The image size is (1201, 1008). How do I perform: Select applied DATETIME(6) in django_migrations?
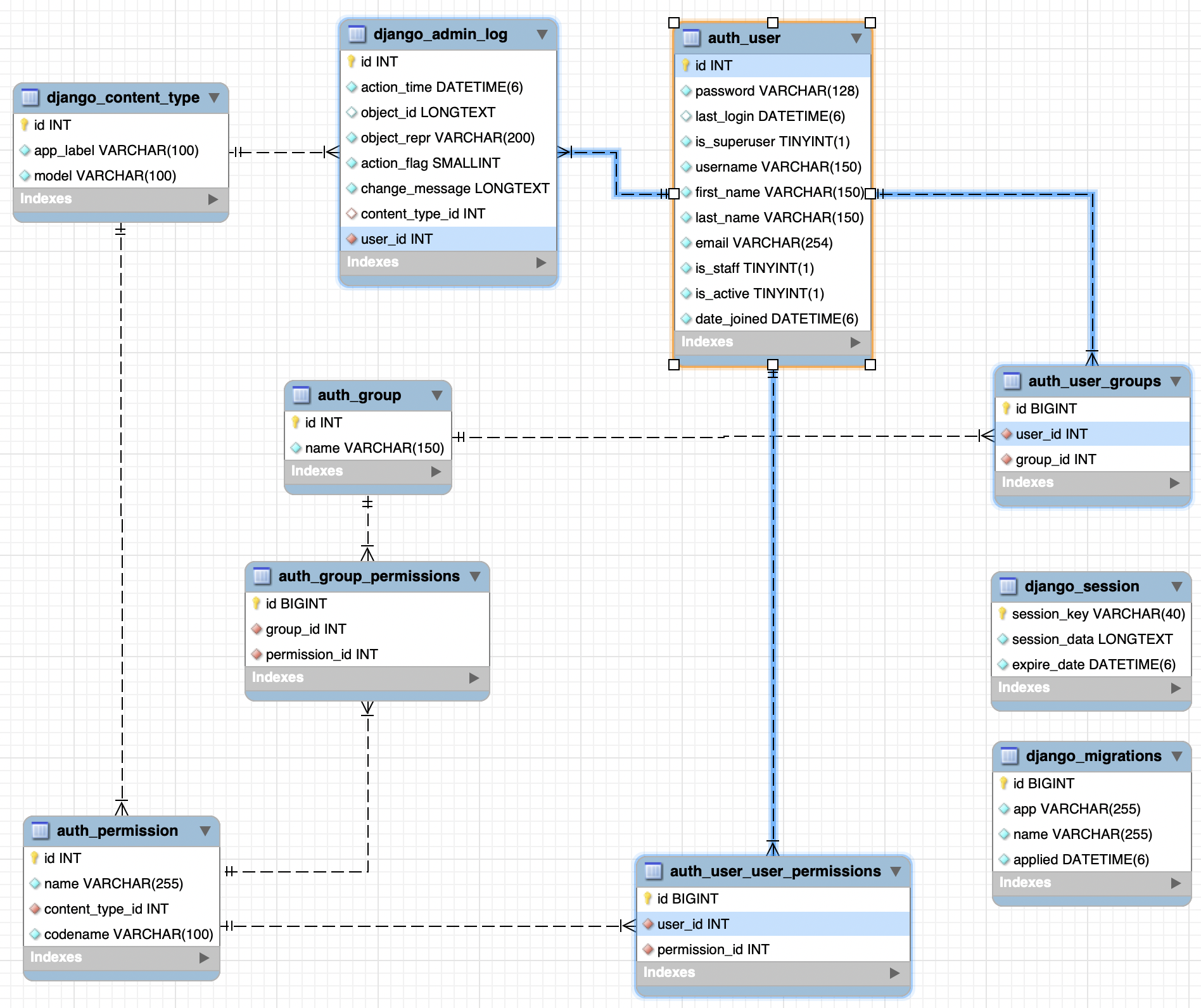pyautogui.click(x=1092, y=860)
